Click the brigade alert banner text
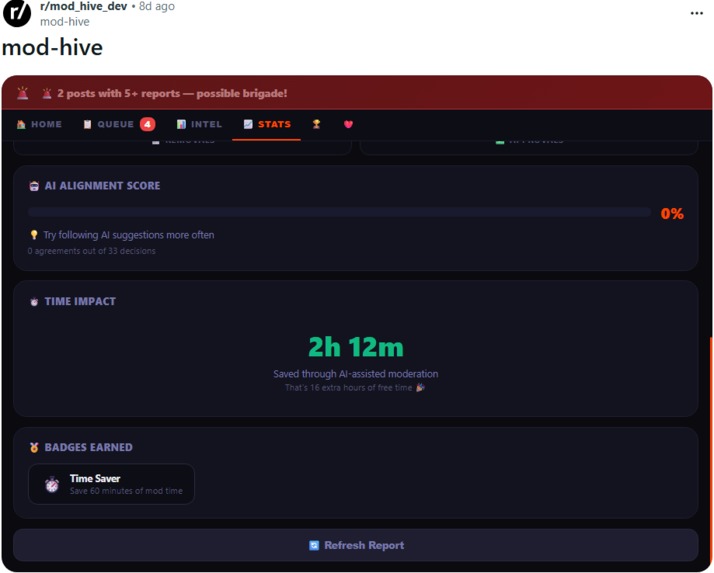 [172, 93]
